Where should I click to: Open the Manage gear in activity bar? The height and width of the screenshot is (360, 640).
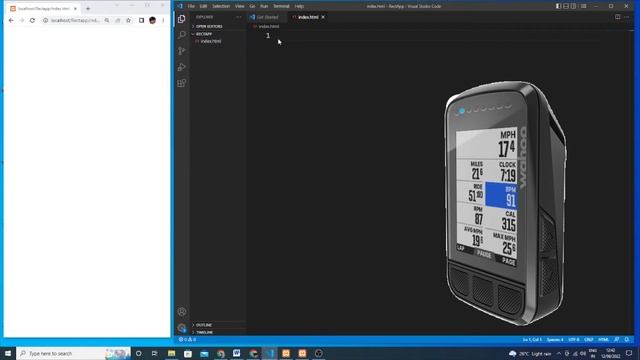(182, 328)
